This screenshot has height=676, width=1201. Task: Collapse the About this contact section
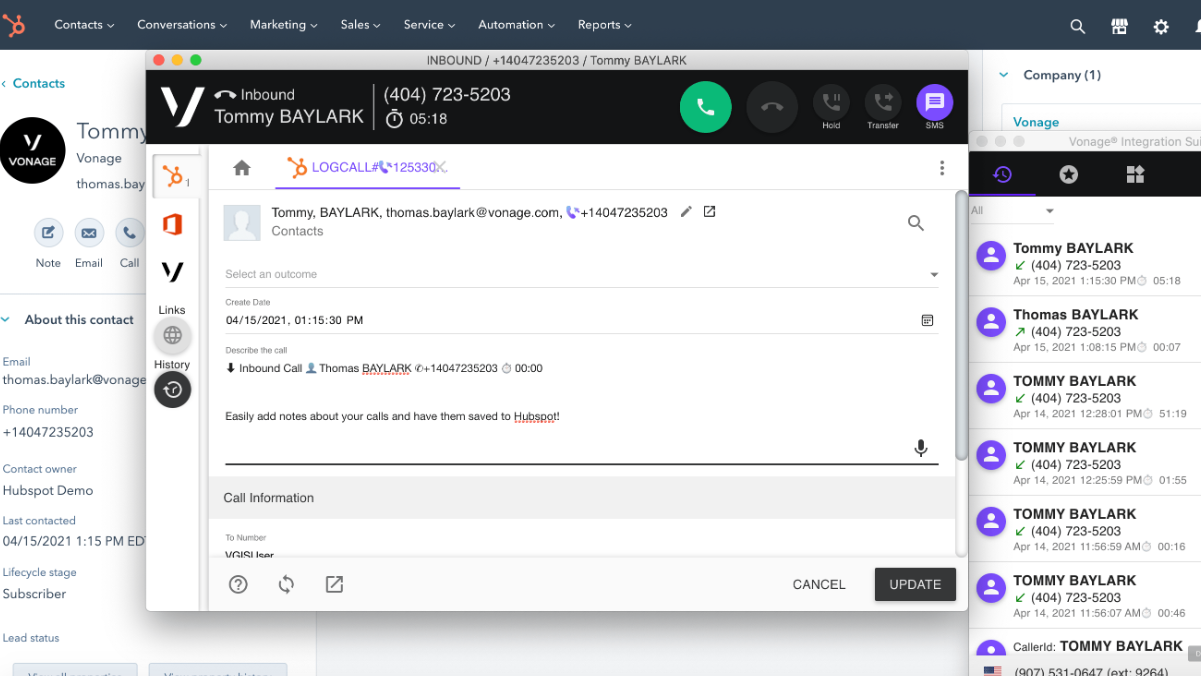click(6, 320)
